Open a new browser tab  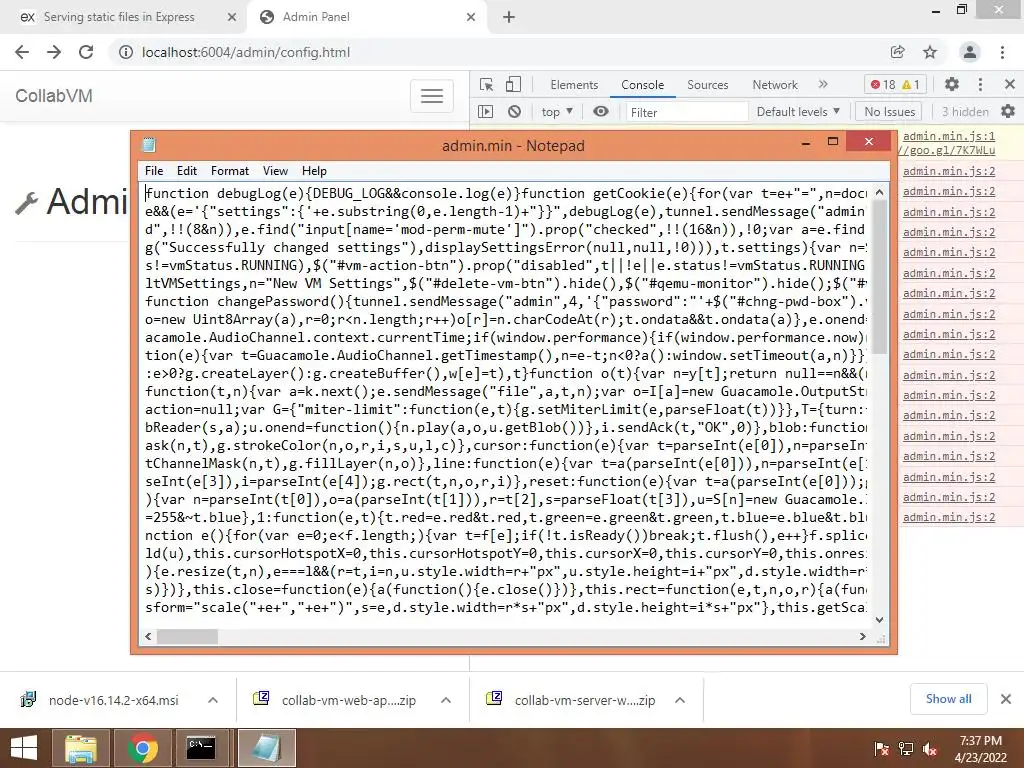509,17
